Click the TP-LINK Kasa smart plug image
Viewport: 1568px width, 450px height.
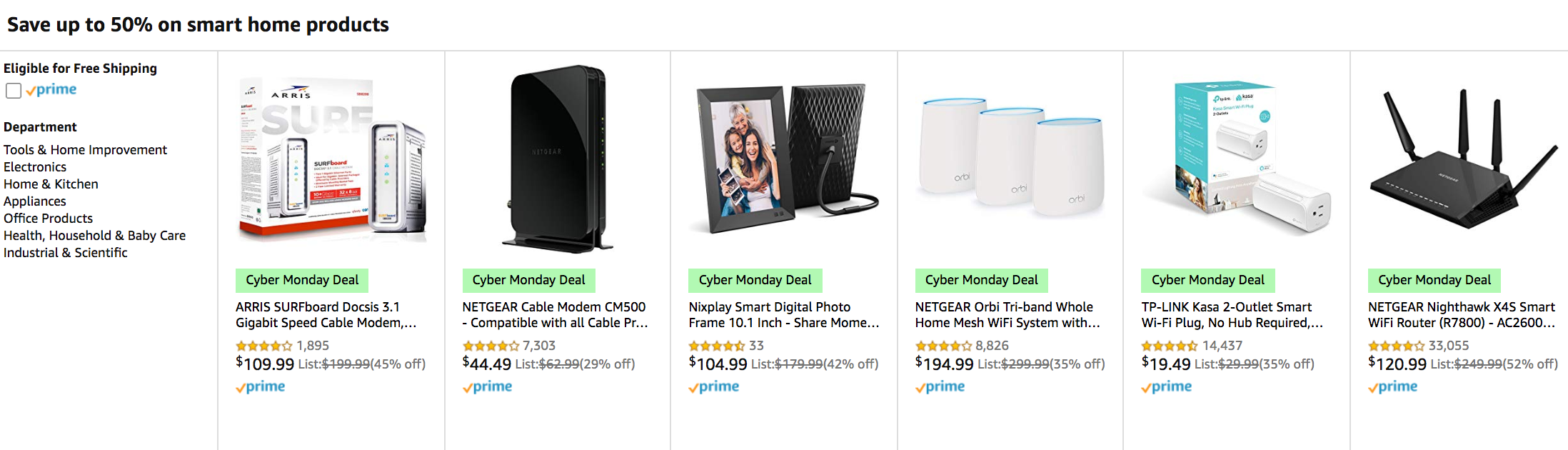[1237, 159]
